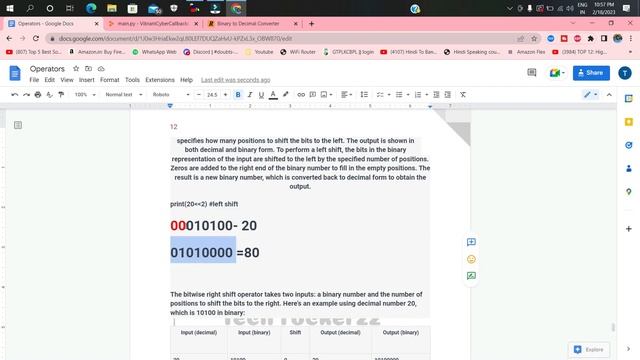Open the Insert menu

[87, 80]
